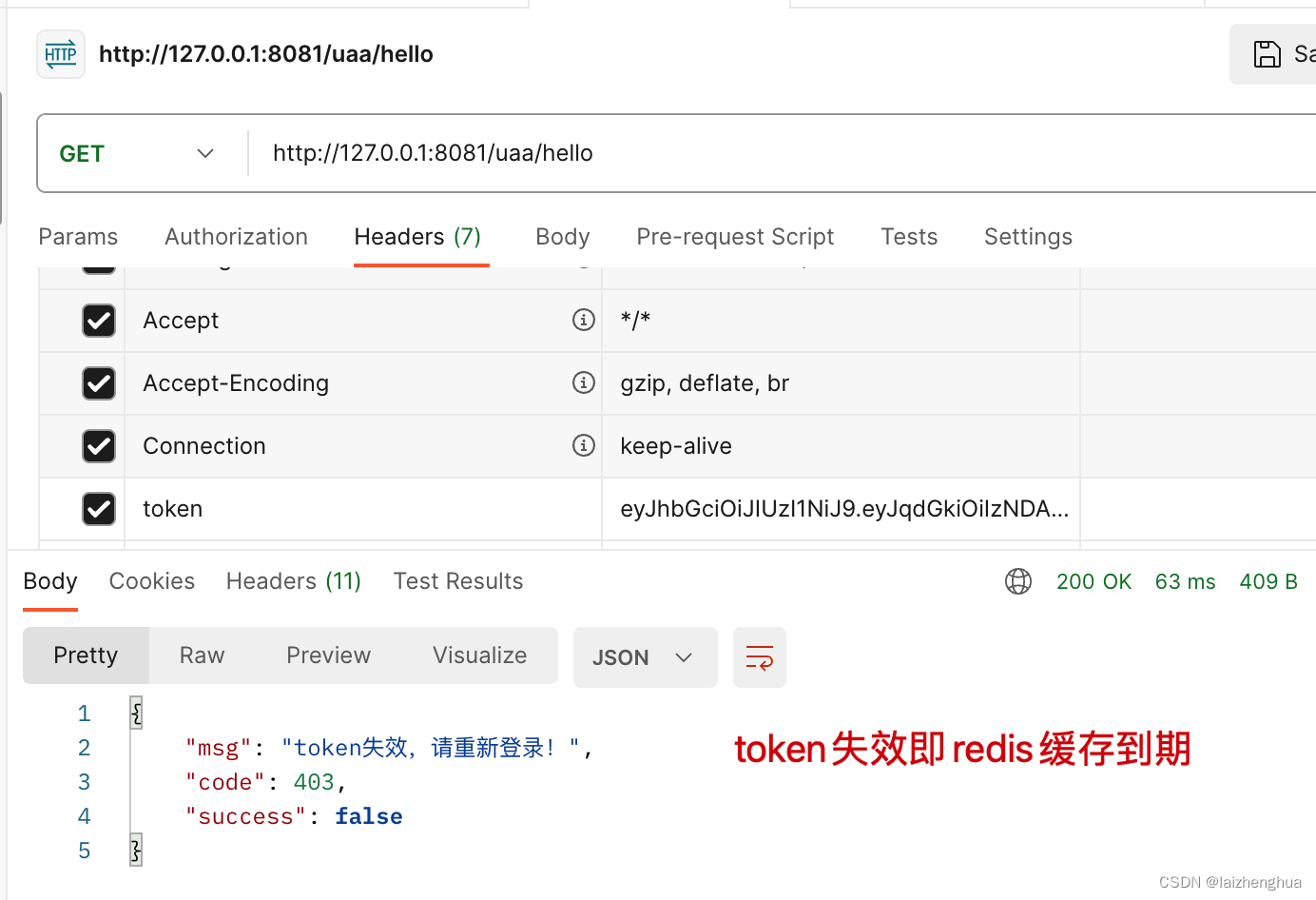Click the false success value

coord(369,816)
